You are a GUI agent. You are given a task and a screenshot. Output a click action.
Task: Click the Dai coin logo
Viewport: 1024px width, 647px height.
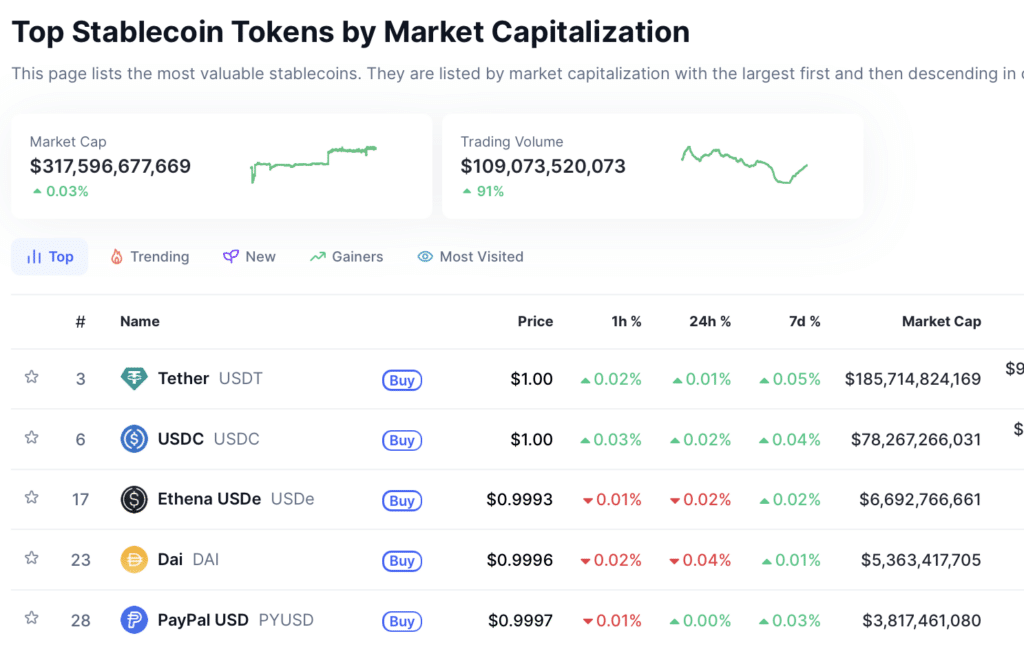click(x=134, y=560)
